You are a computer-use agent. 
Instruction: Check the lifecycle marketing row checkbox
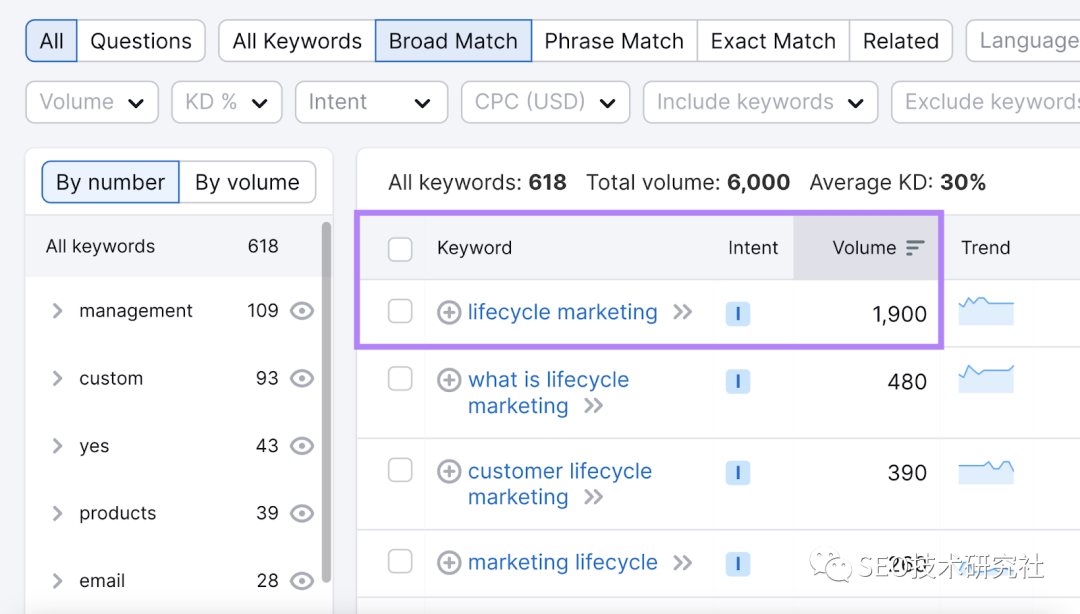[x=400, y=312]
